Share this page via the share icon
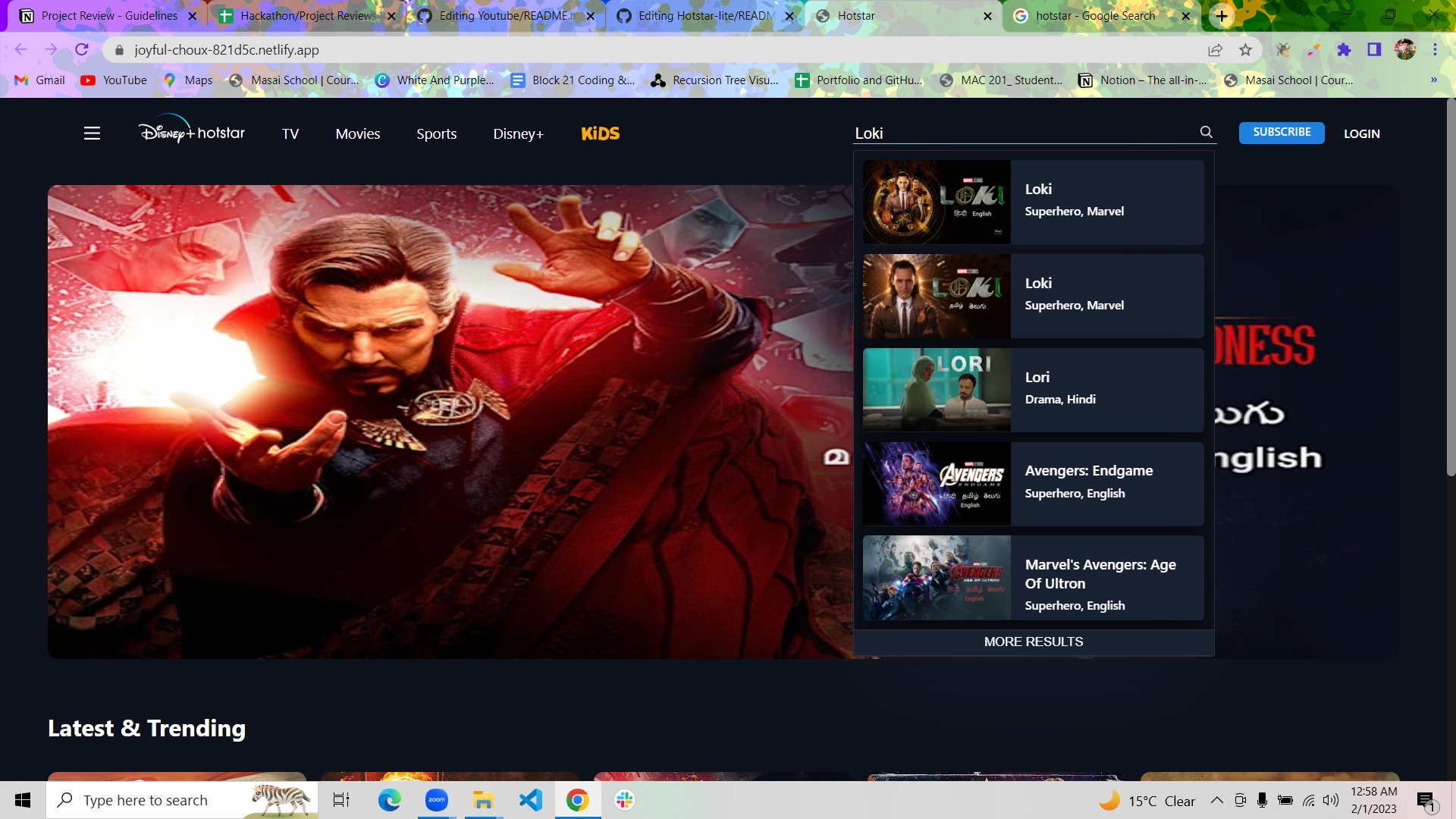The height and width of the screenshot is (819, 1456). pyautogui.click(x=1216, y=50)
